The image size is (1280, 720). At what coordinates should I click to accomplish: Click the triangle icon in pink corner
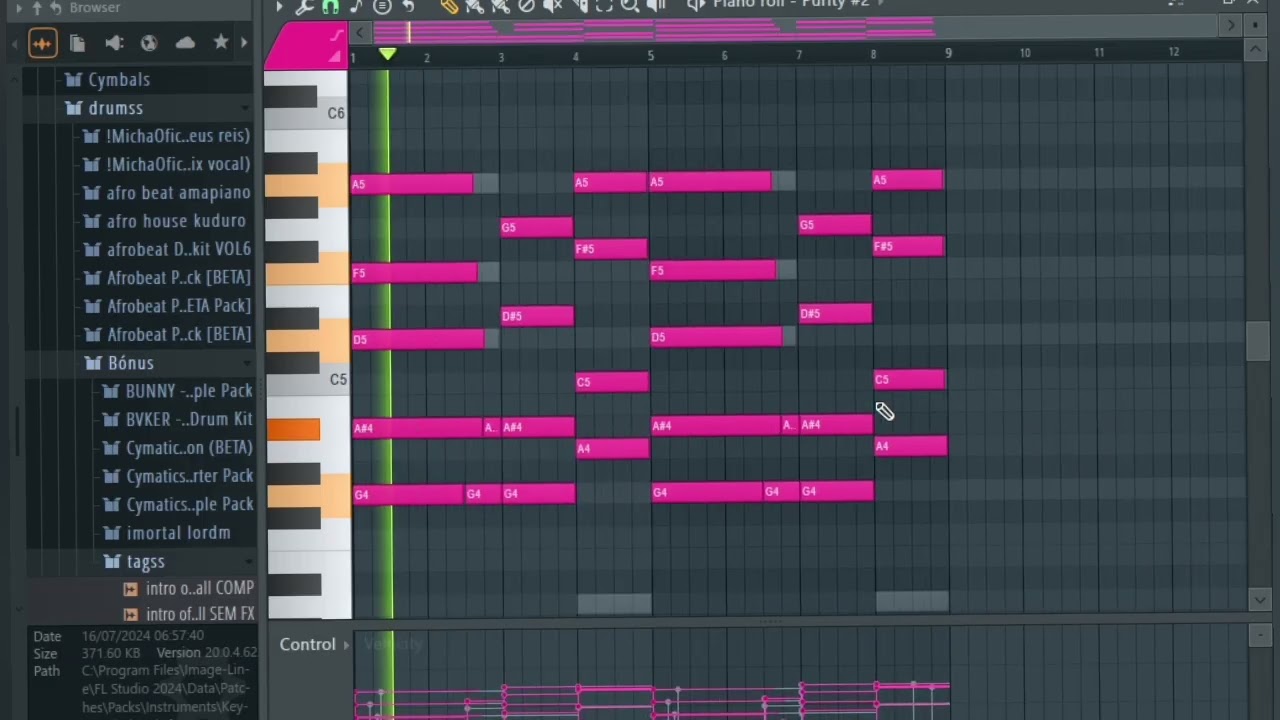click(335, 56)
